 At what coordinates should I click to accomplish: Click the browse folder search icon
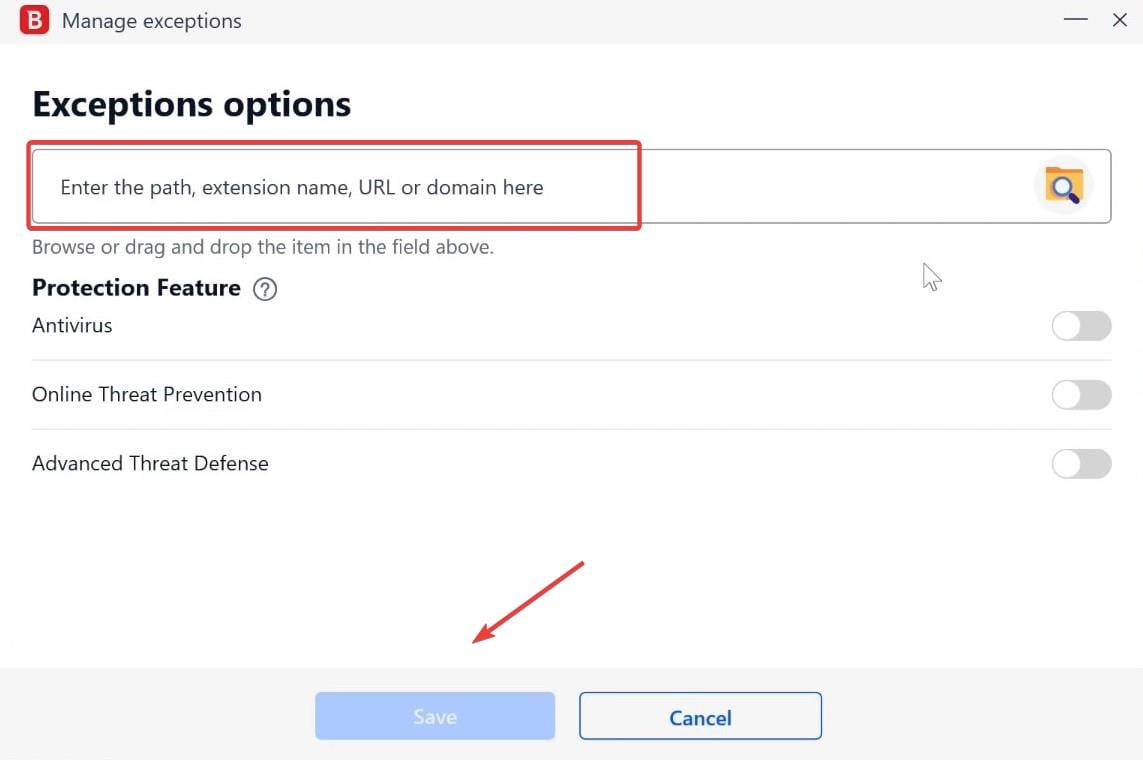(x=1064, y=185)
